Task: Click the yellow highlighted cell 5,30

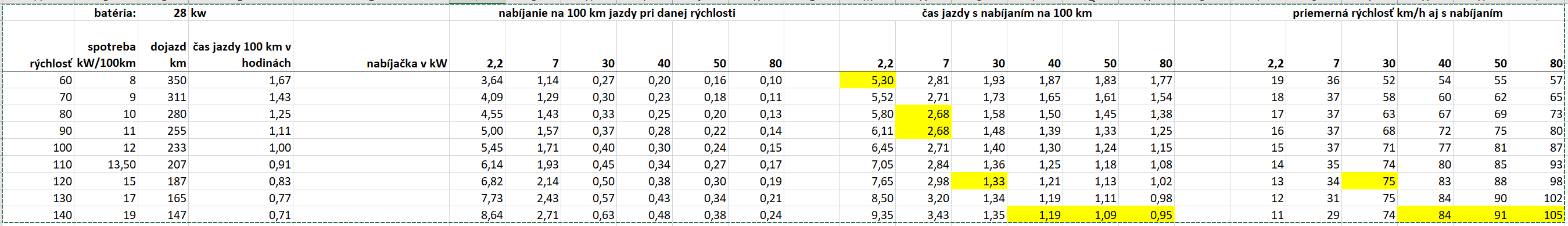Action: point(867,80)
